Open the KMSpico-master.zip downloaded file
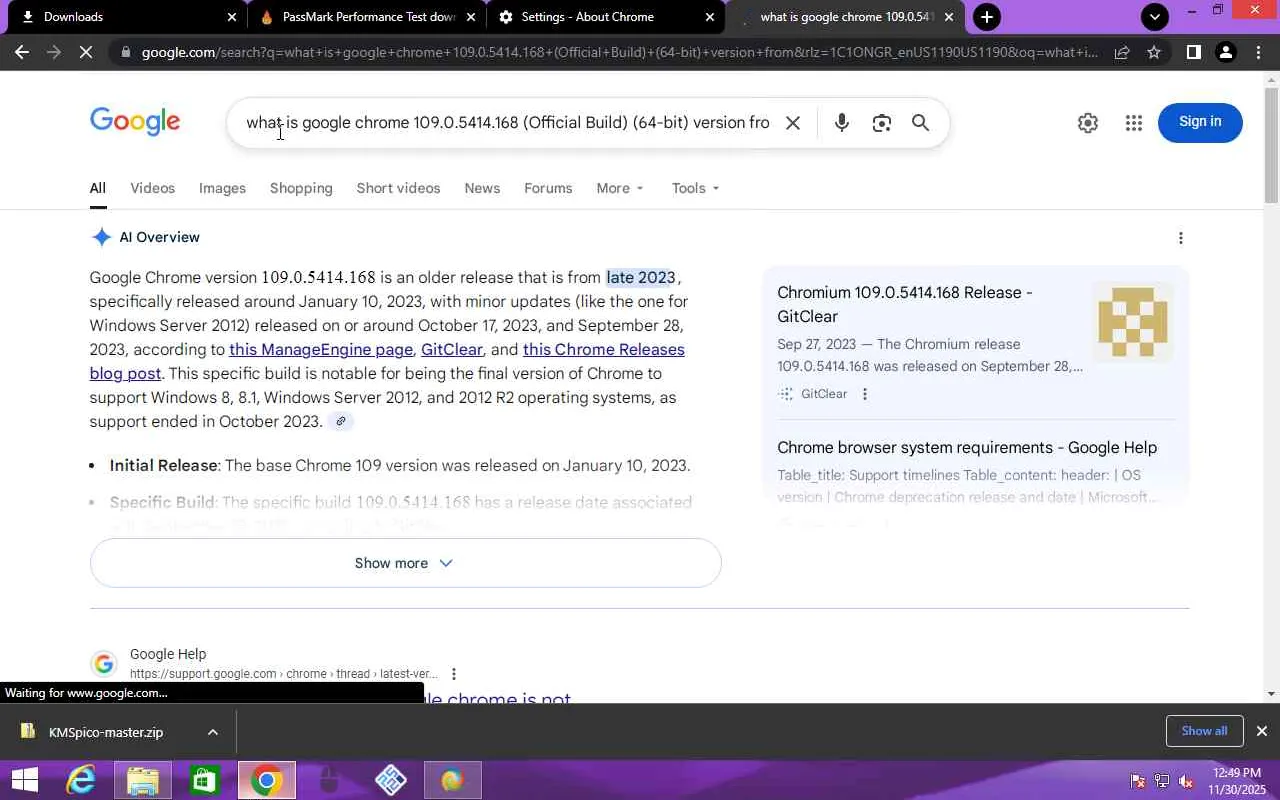This screenshot has height=800, width=1280. tap(106, 732)
